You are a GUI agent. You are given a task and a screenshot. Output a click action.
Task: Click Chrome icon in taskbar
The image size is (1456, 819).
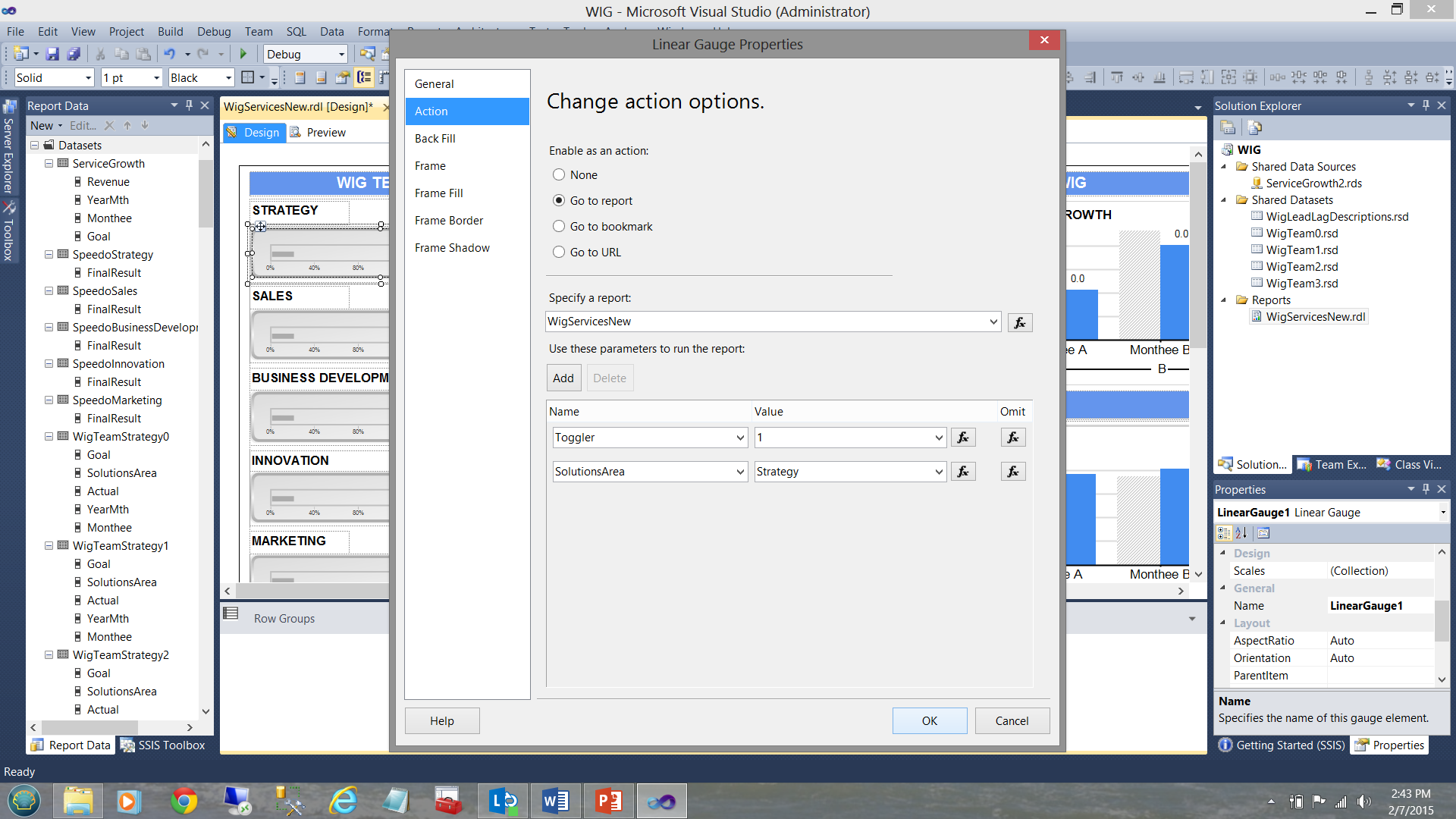click(184, 801)
